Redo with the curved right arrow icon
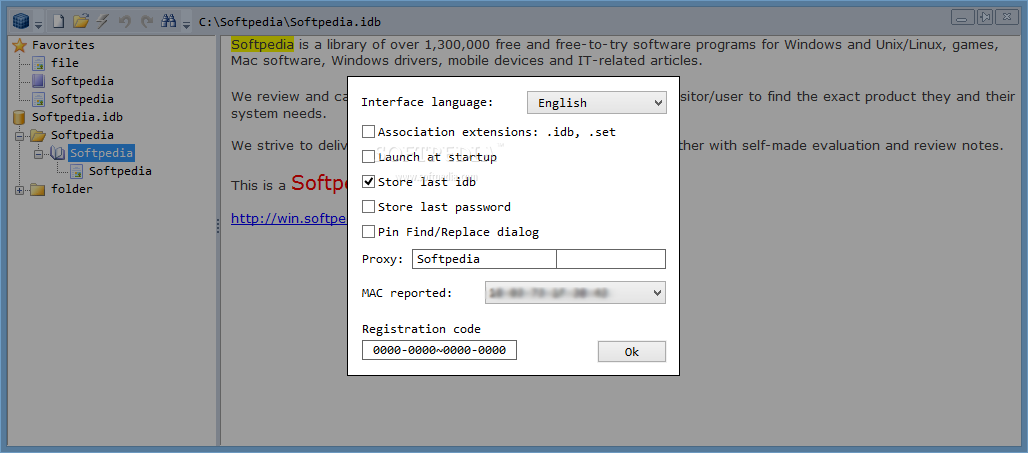Image resolution: width=1028 pixels, height=453 pixels. [146, 22]
